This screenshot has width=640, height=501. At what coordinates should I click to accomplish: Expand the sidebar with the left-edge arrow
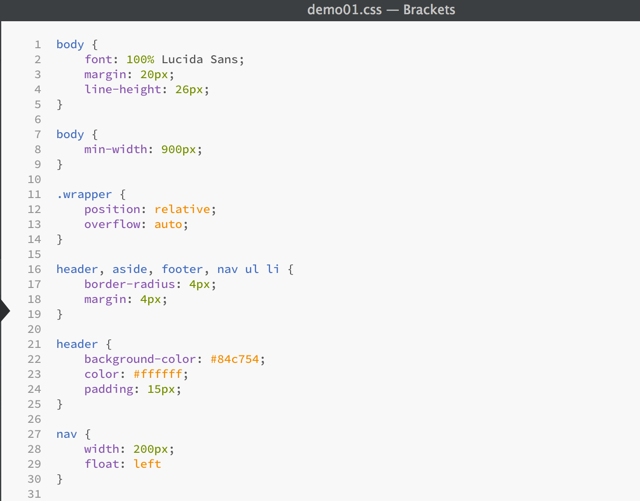click(x=5, y=312)
